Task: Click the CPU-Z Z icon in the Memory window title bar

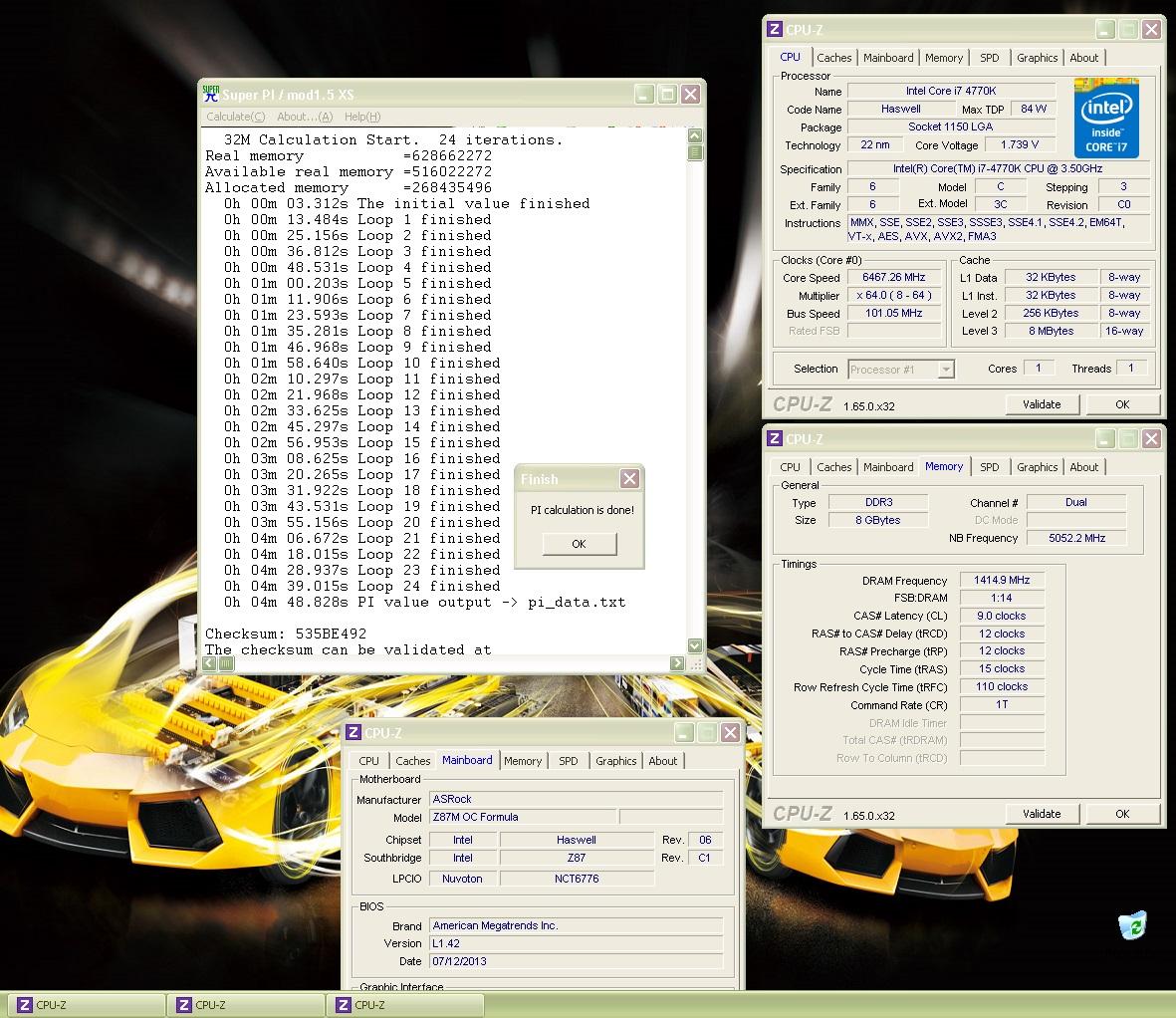Action: tap(775, 439)
